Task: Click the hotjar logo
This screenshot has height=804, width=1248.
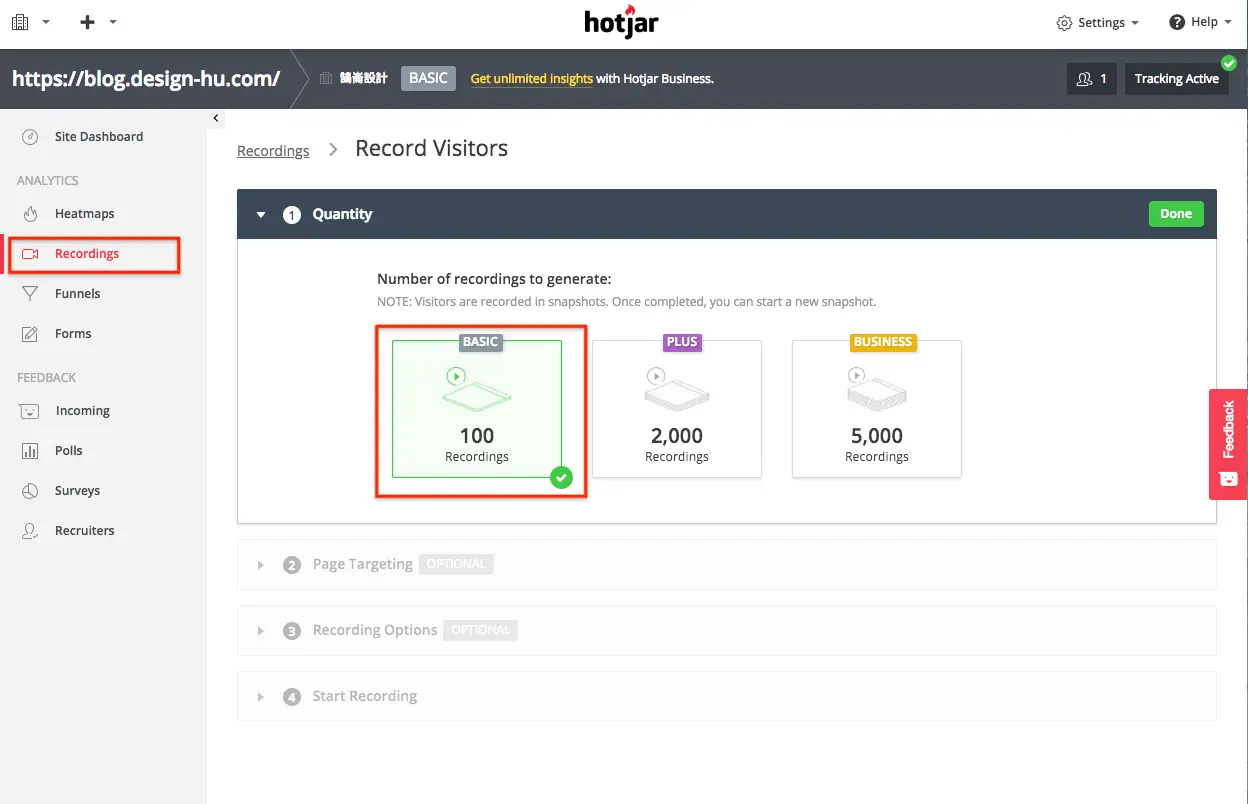Action: 622,21
